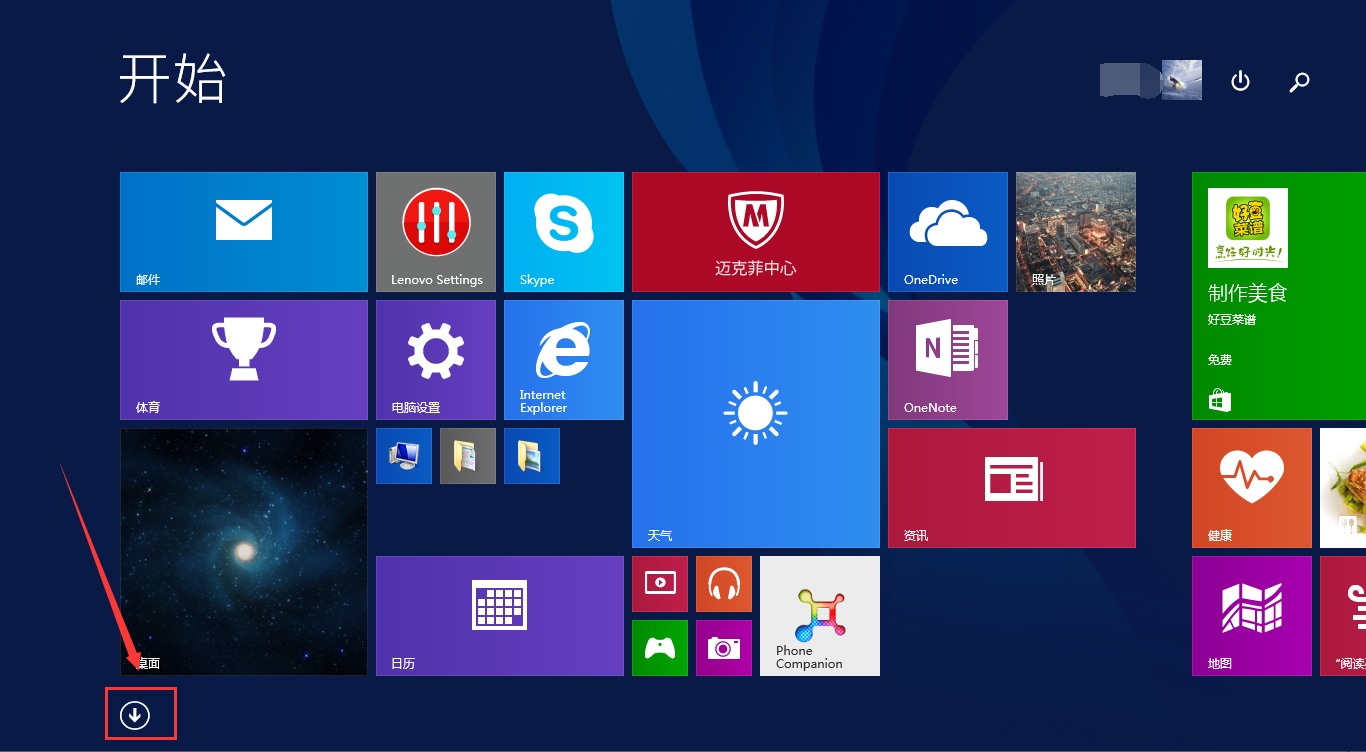1366x752 pixels.
Task: Open the Video small tile
Action: (660, 584)
